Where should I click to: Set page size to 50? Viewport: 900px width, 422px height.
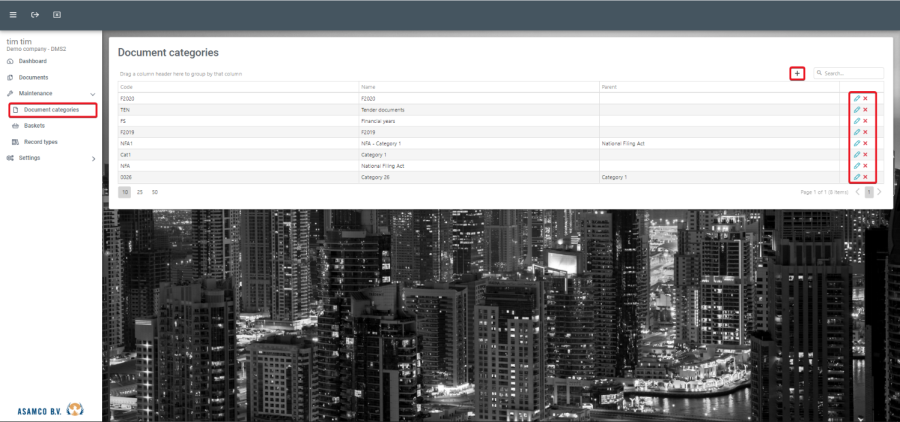pyautogui.click(x=155, y=191)
